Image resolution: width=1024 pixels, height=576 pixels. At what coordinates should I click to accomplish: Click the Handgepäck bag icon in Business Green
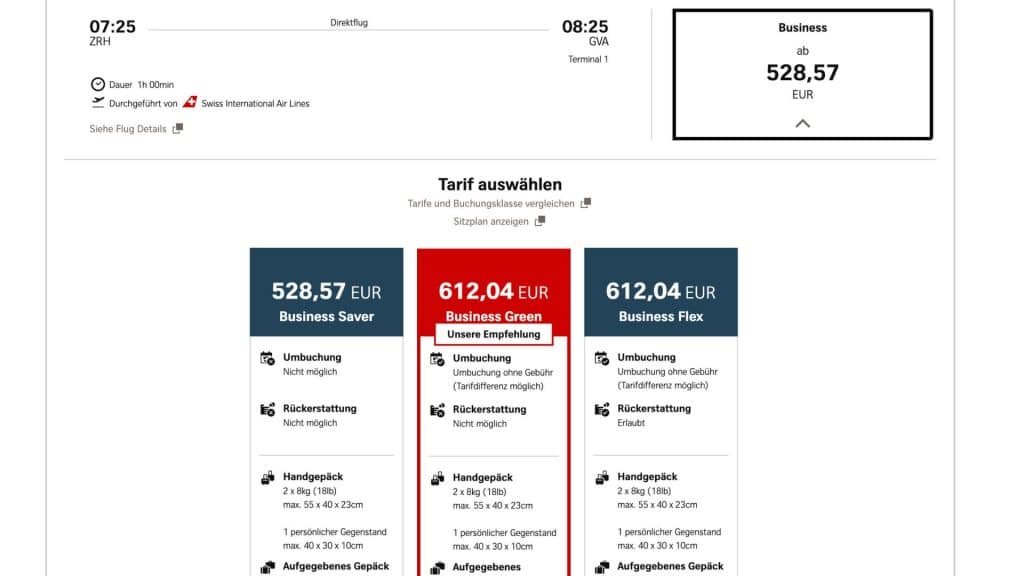click(x=437, y=479)
